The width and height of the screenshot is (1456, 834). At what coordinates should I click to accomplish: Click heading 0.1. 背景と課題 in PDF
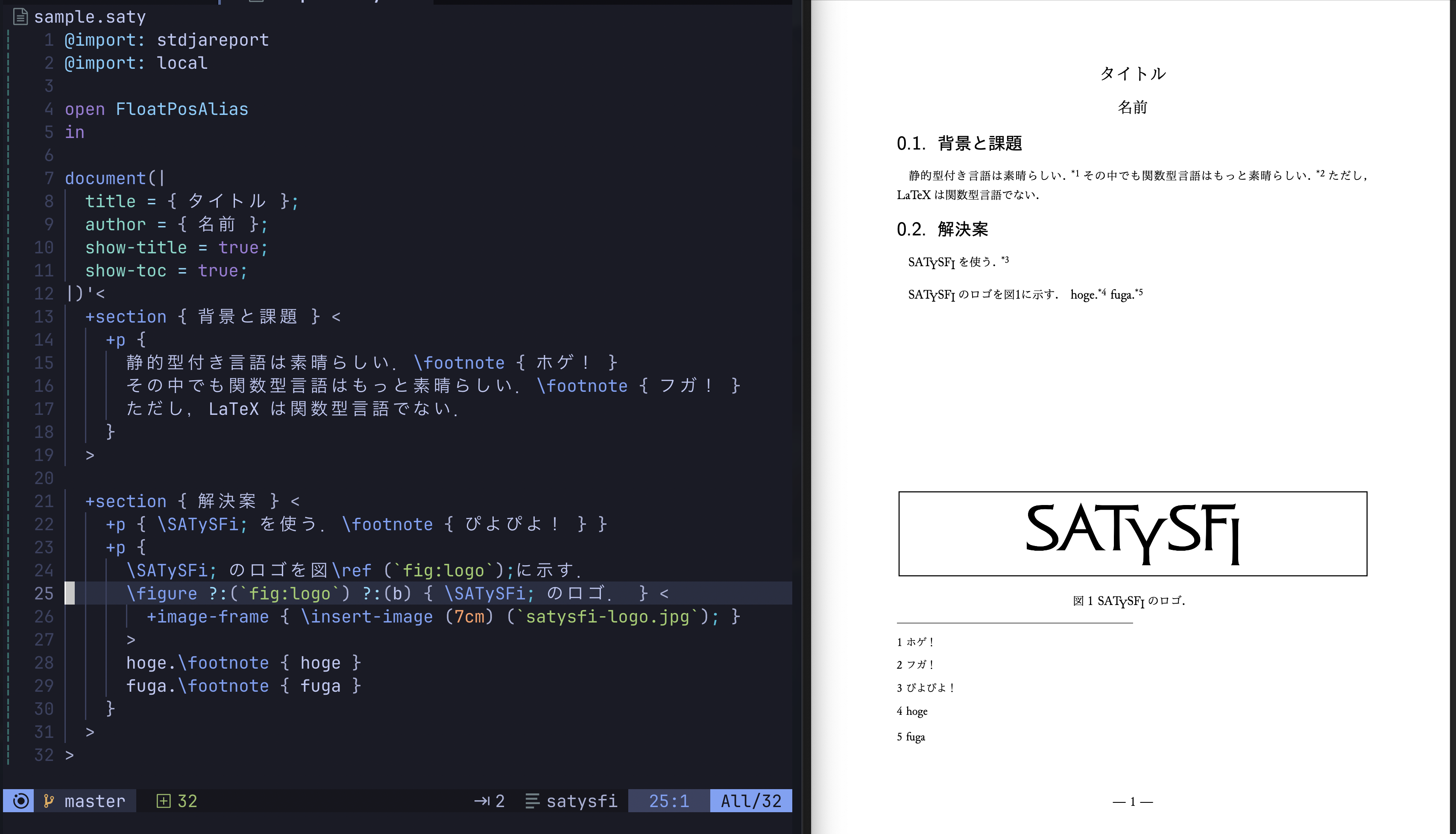[959, 143]
